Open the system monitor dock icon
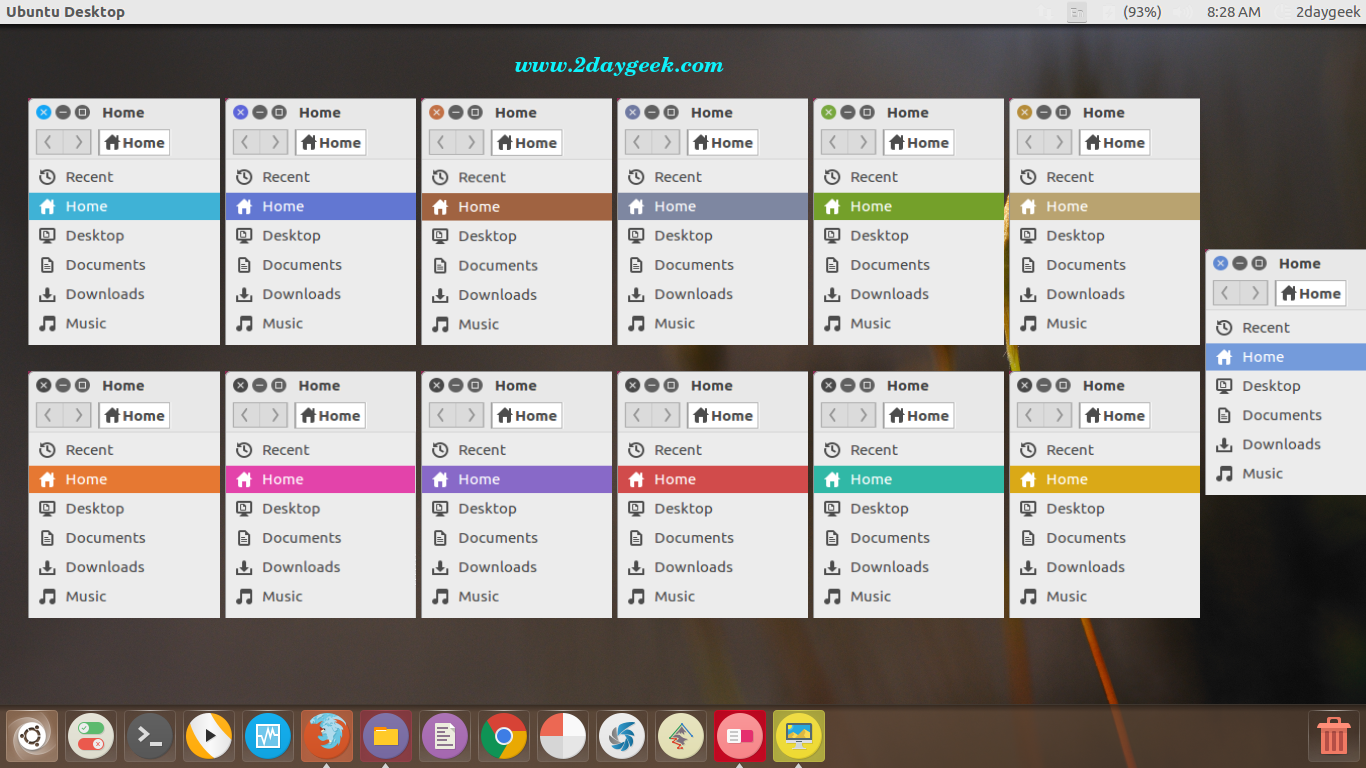1366x768 pixels. click(268, 737)
